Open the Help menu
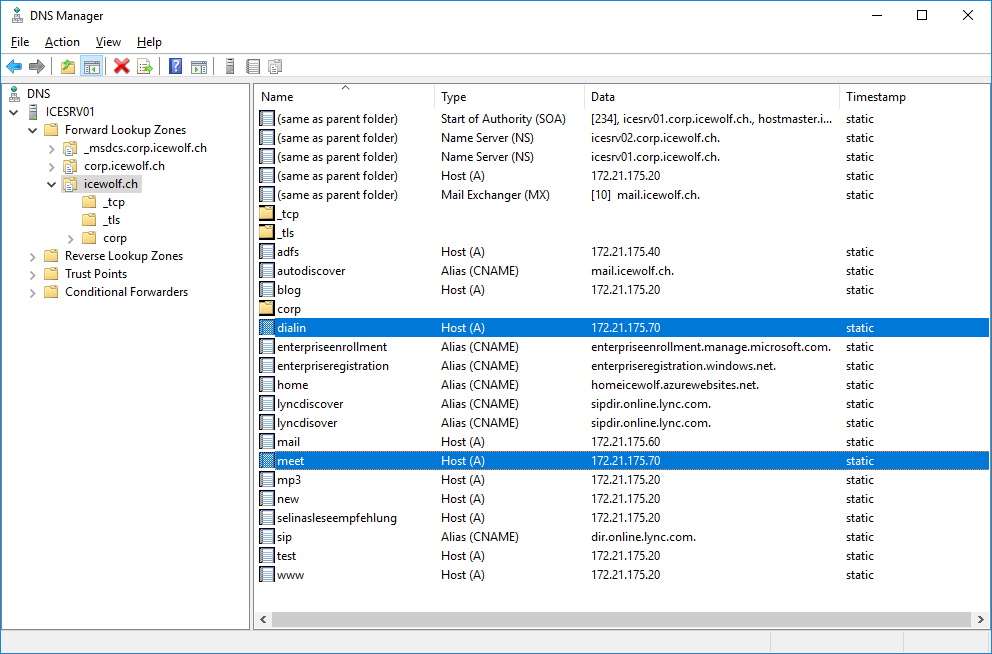Image resolution: width=992 pixels, height=654 pixels. [149, 42]
